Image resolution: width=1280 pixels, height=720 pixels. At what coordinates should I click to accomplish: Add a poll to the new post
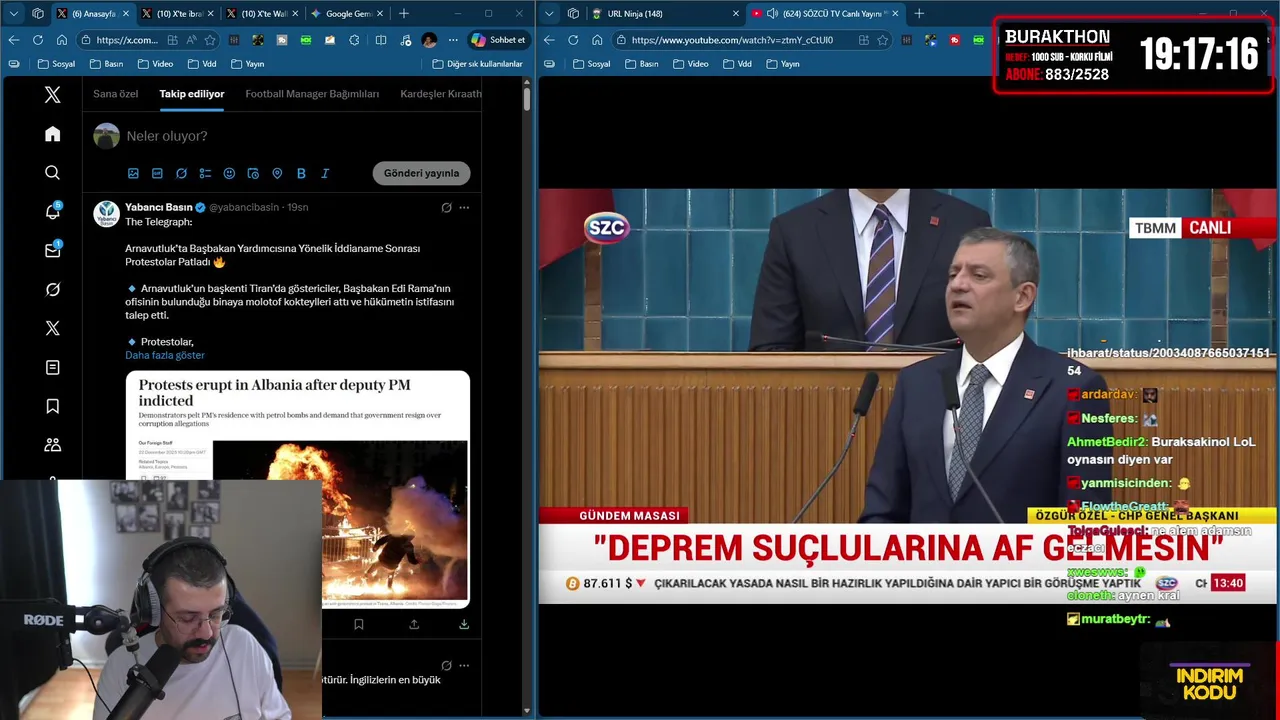tap(205, 173)
